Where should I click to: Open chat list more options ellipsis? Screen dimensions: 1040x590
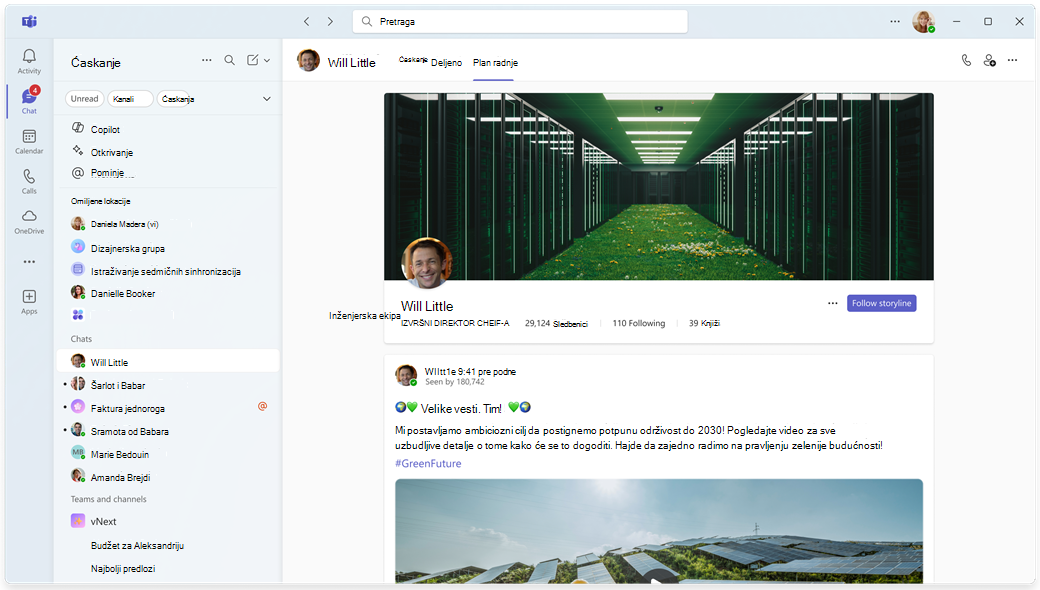point(207,60)
